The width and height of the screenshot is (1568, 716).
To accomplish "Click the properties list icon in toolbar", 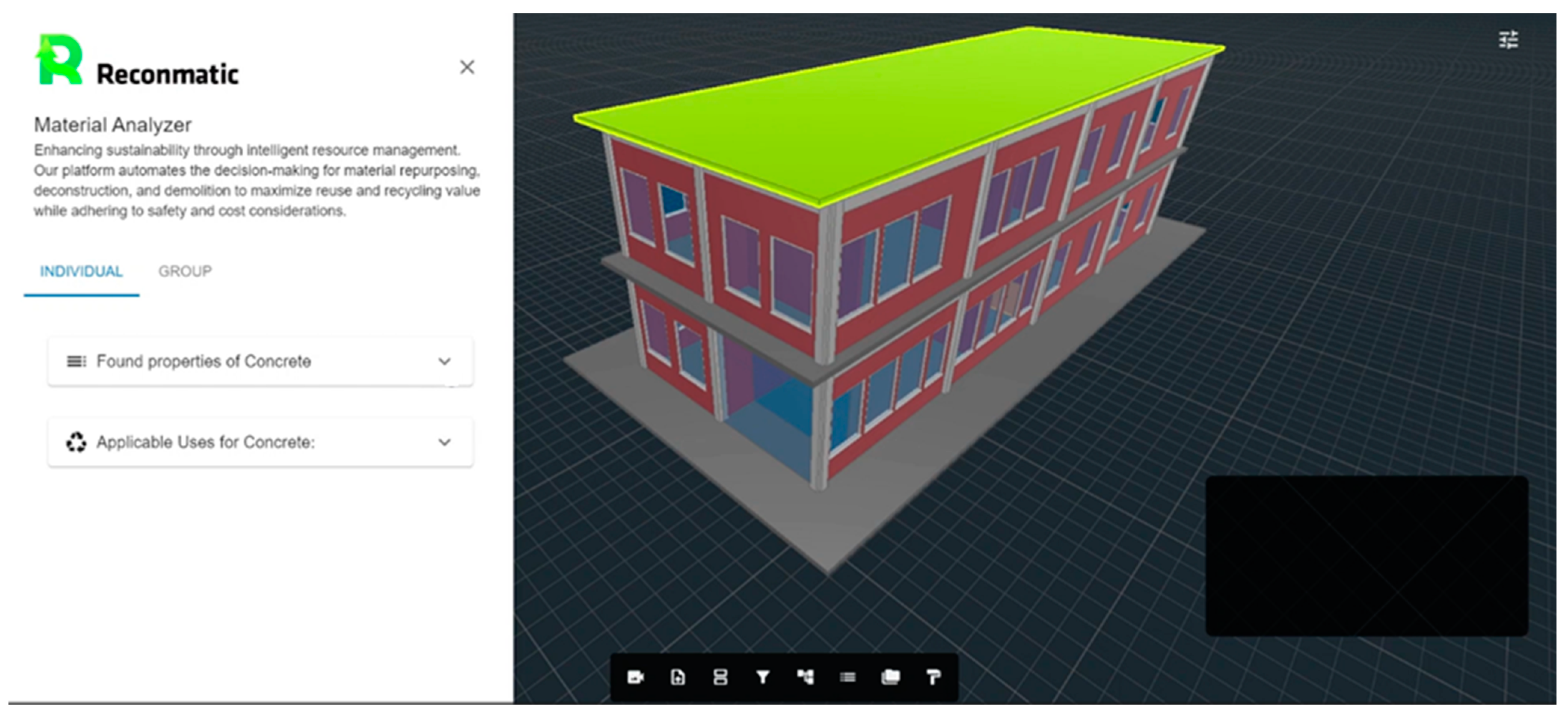I will (x=848, y=677).
